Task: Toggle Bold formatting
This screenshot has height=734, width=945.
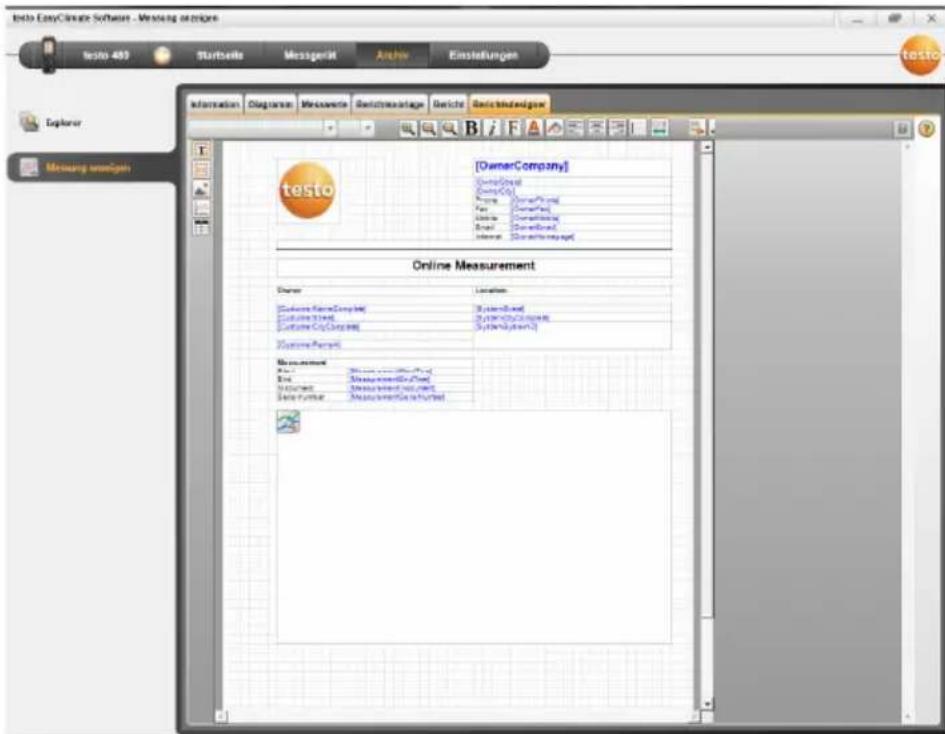Action: coord(472,128)
